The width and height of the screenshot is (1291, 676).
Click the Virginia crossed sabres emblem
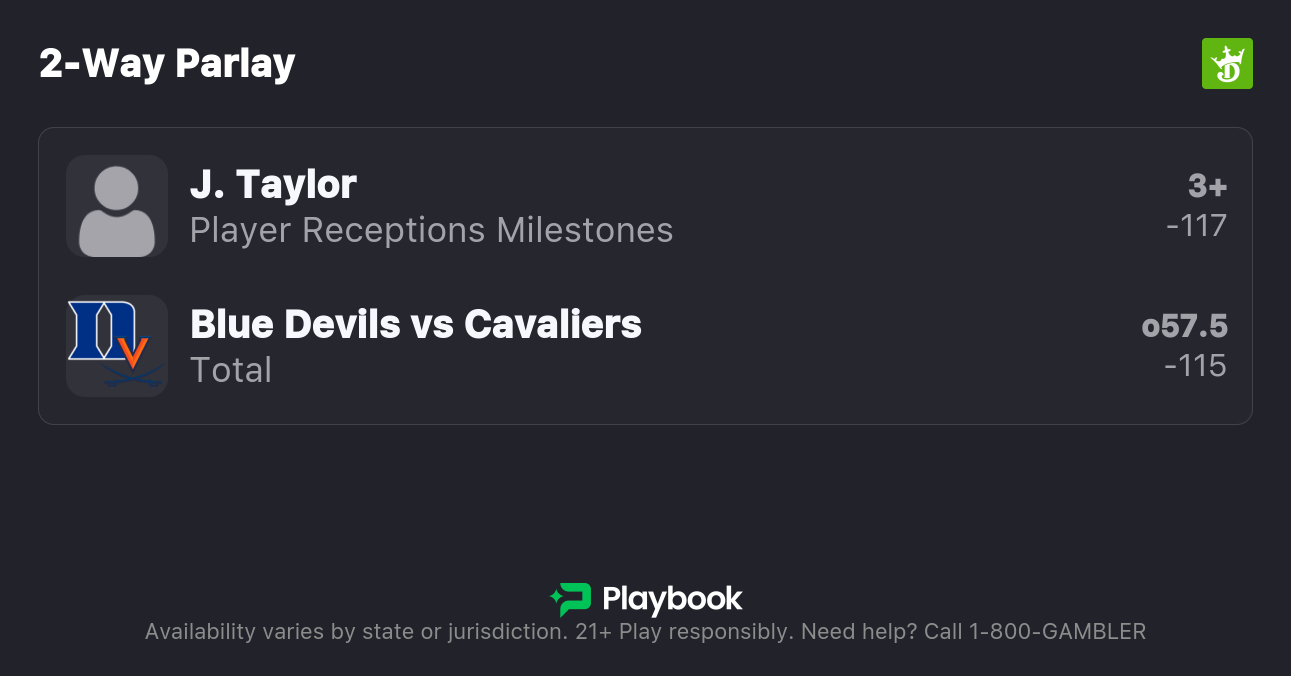click(x=133, y=378)
